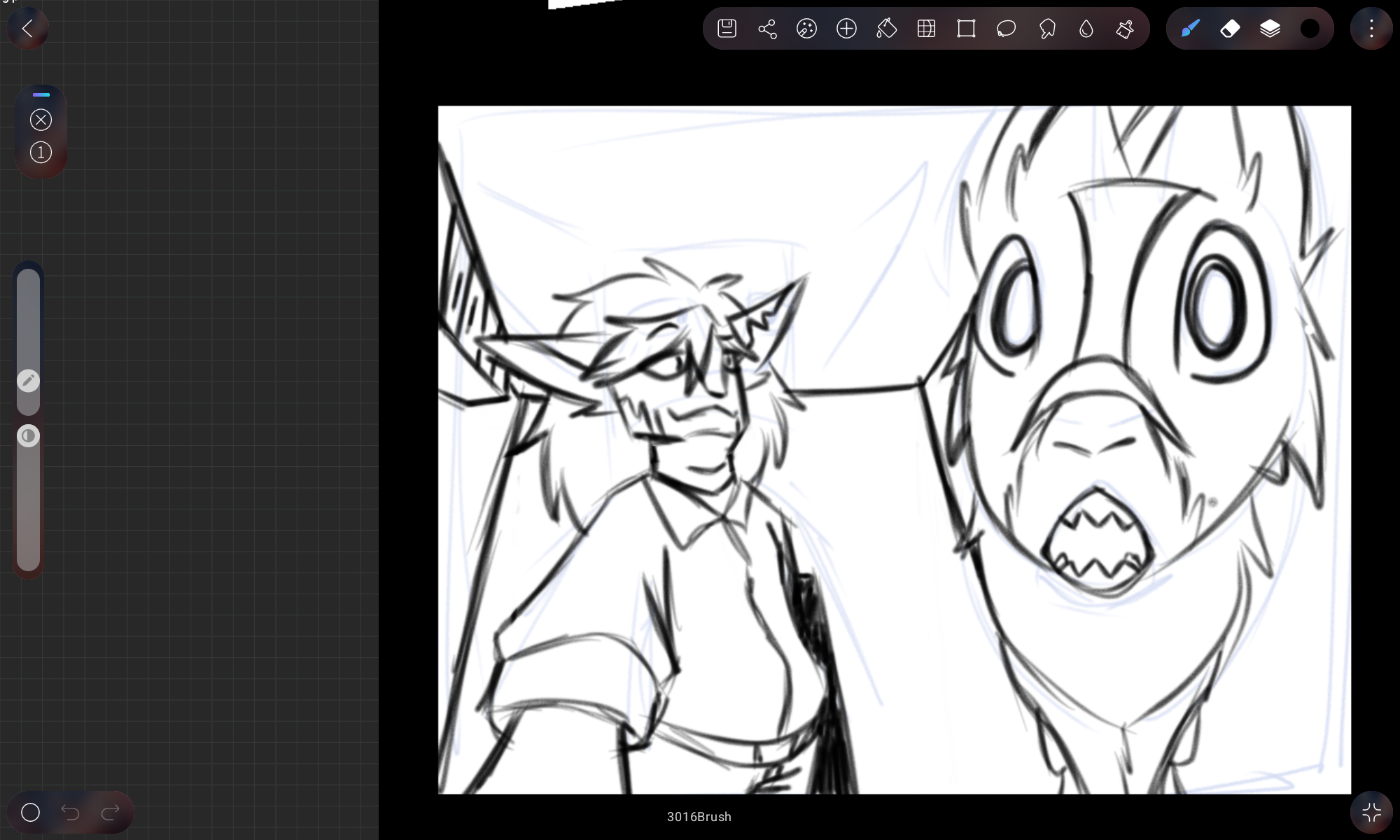
Task: Select the lasso selection tool
Action: point(1006,29)
